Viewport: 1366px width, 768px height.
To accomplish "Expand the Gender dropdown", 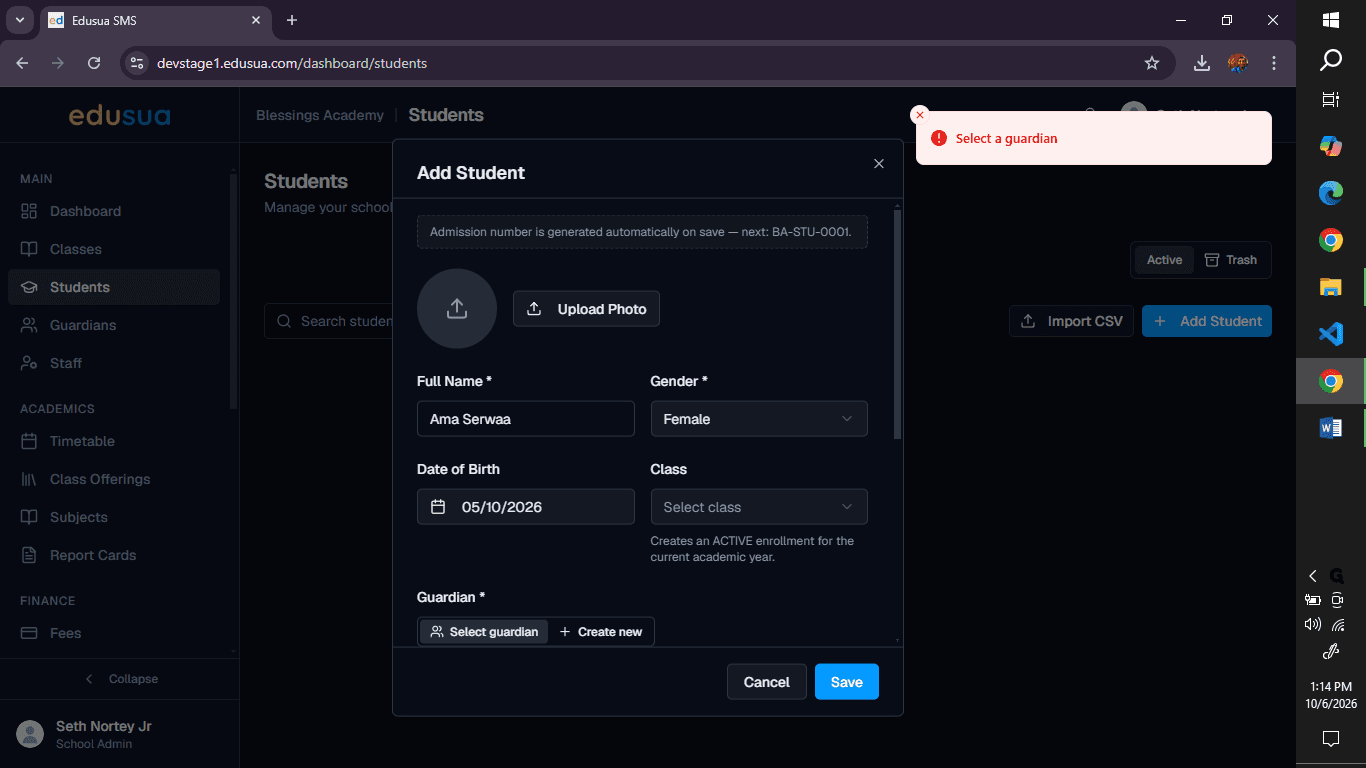I will point(759,419).
